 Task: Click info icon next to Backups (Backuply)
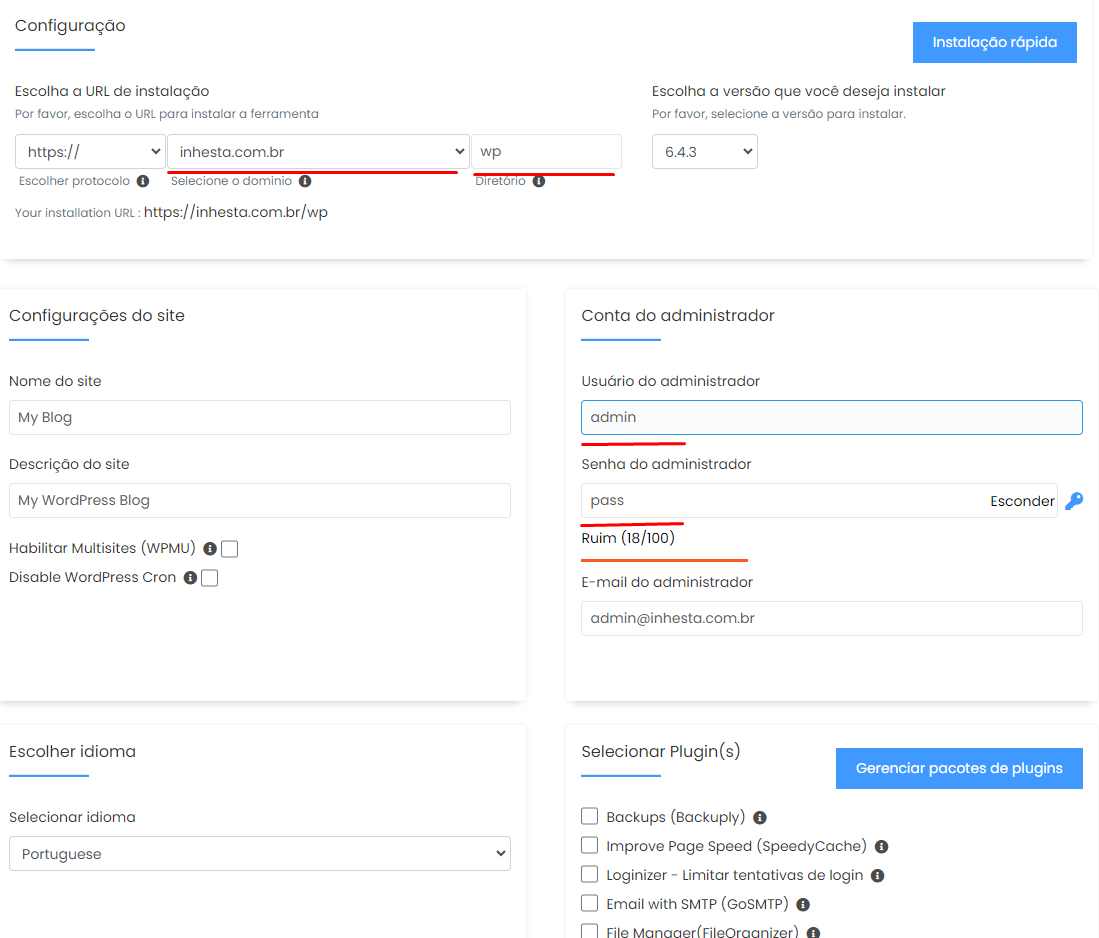coord(759,817)
